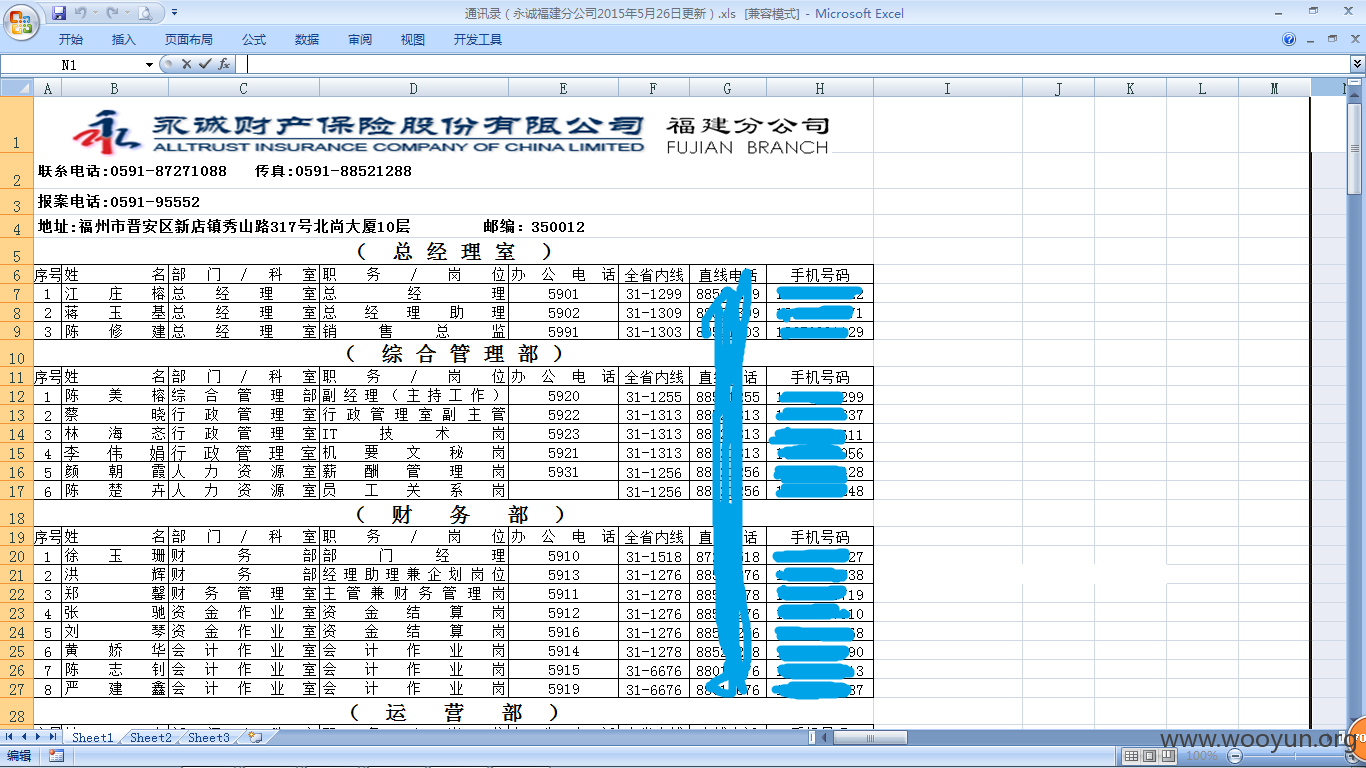Click cell with name 江庄榕
Image resolution: width=1366 pixels, height=768 pixels.
point(115,294)
